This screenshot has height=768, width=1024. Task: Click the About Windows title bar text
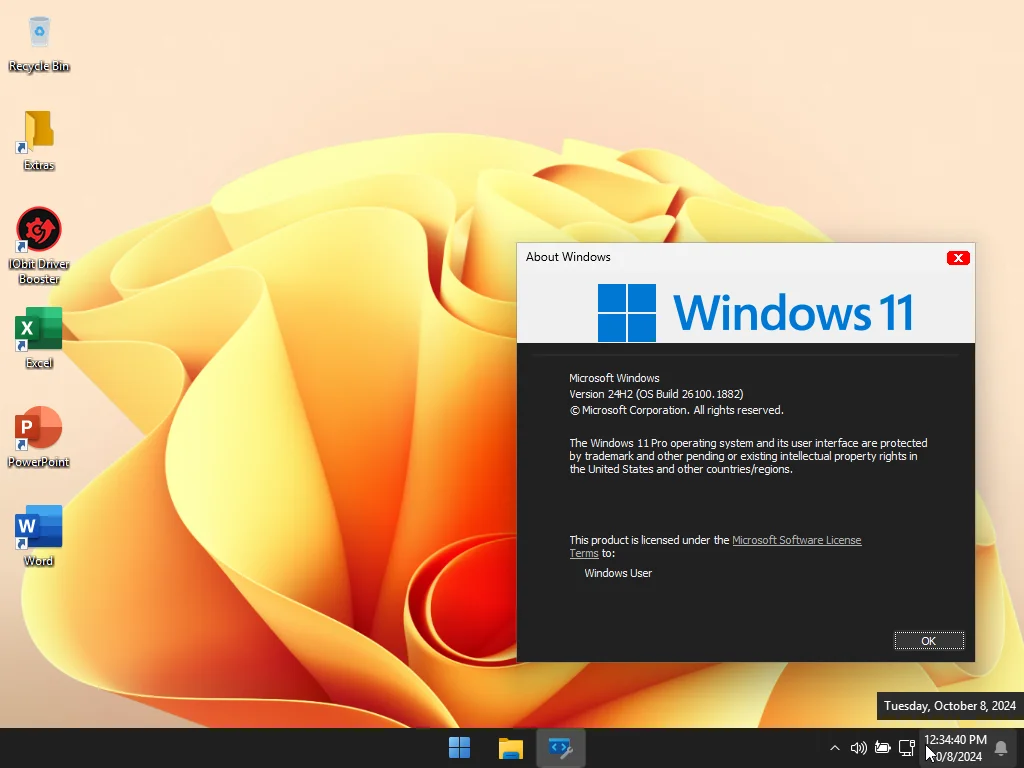click(x=568, y=257)
